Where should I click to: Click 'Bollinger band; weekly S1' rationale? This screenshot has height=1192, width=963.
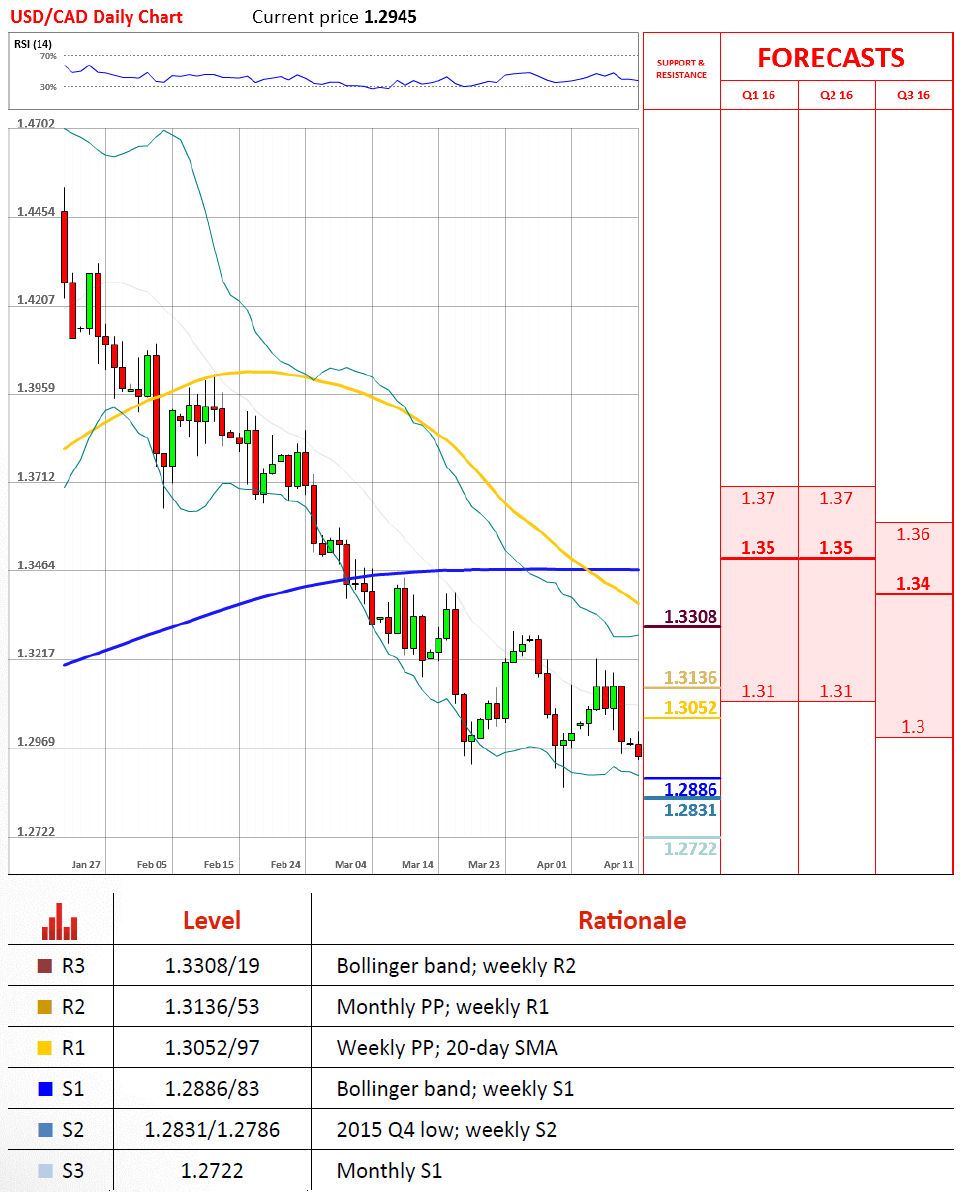455,1089
